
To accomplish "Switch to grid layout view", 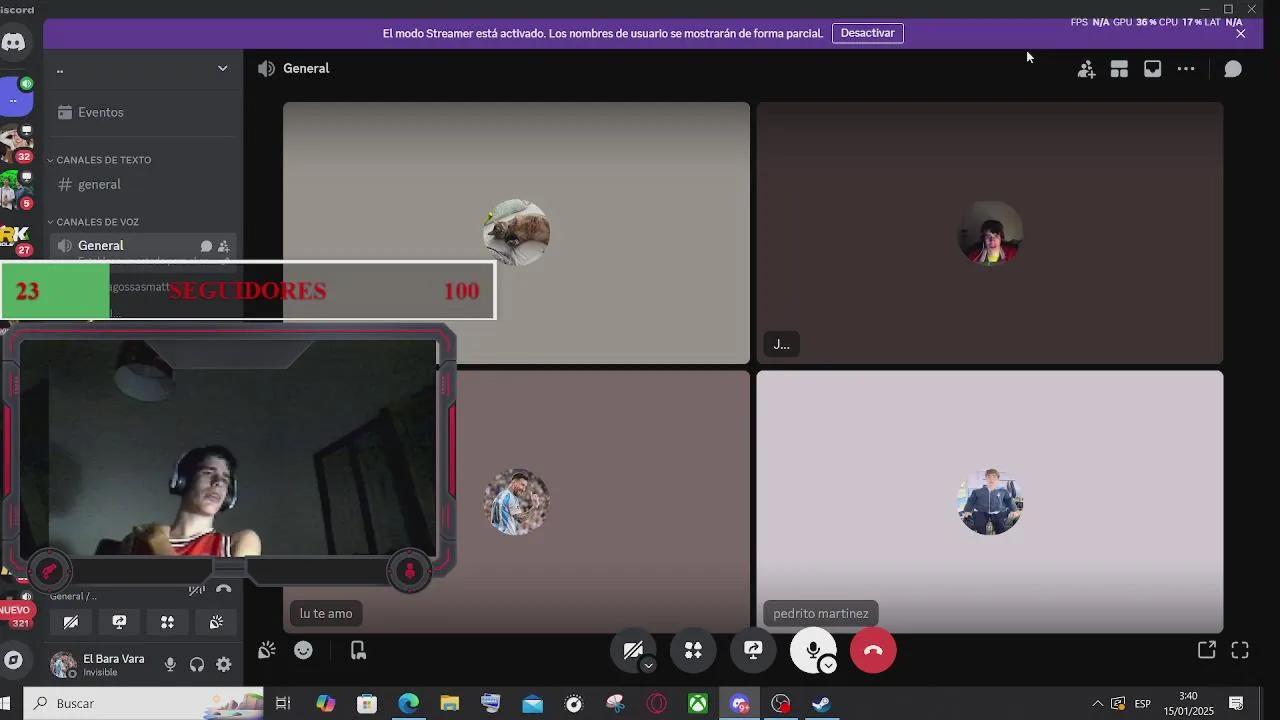I will pos(1119,68).
